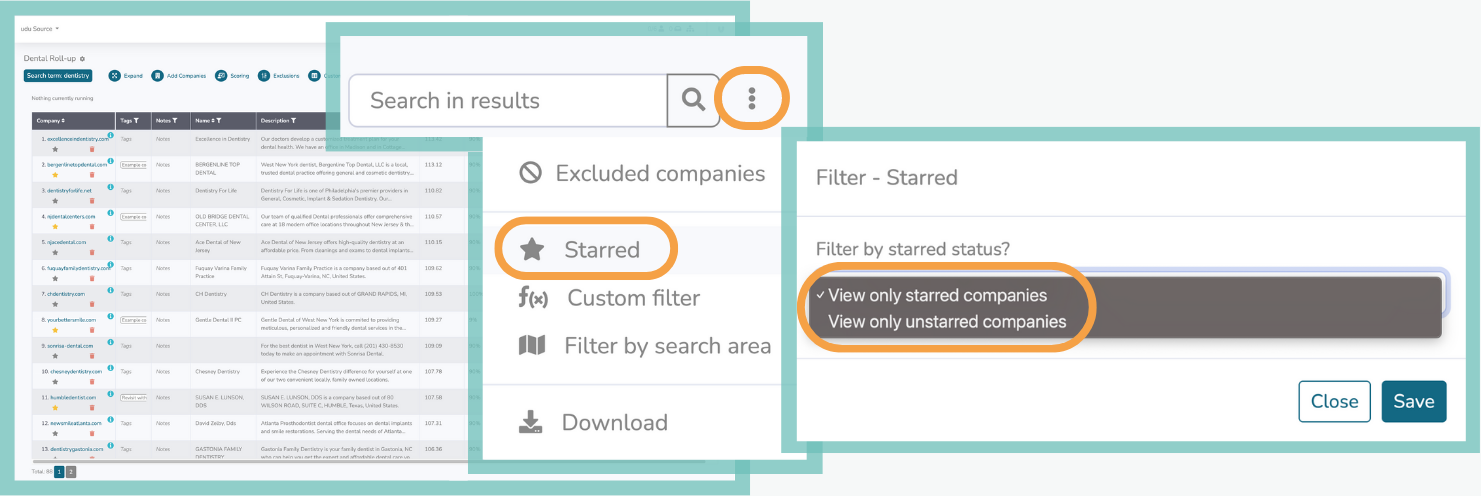The image size is (1481, 496).
Task: Save the starred filter
Action: tap(1413, 401)
